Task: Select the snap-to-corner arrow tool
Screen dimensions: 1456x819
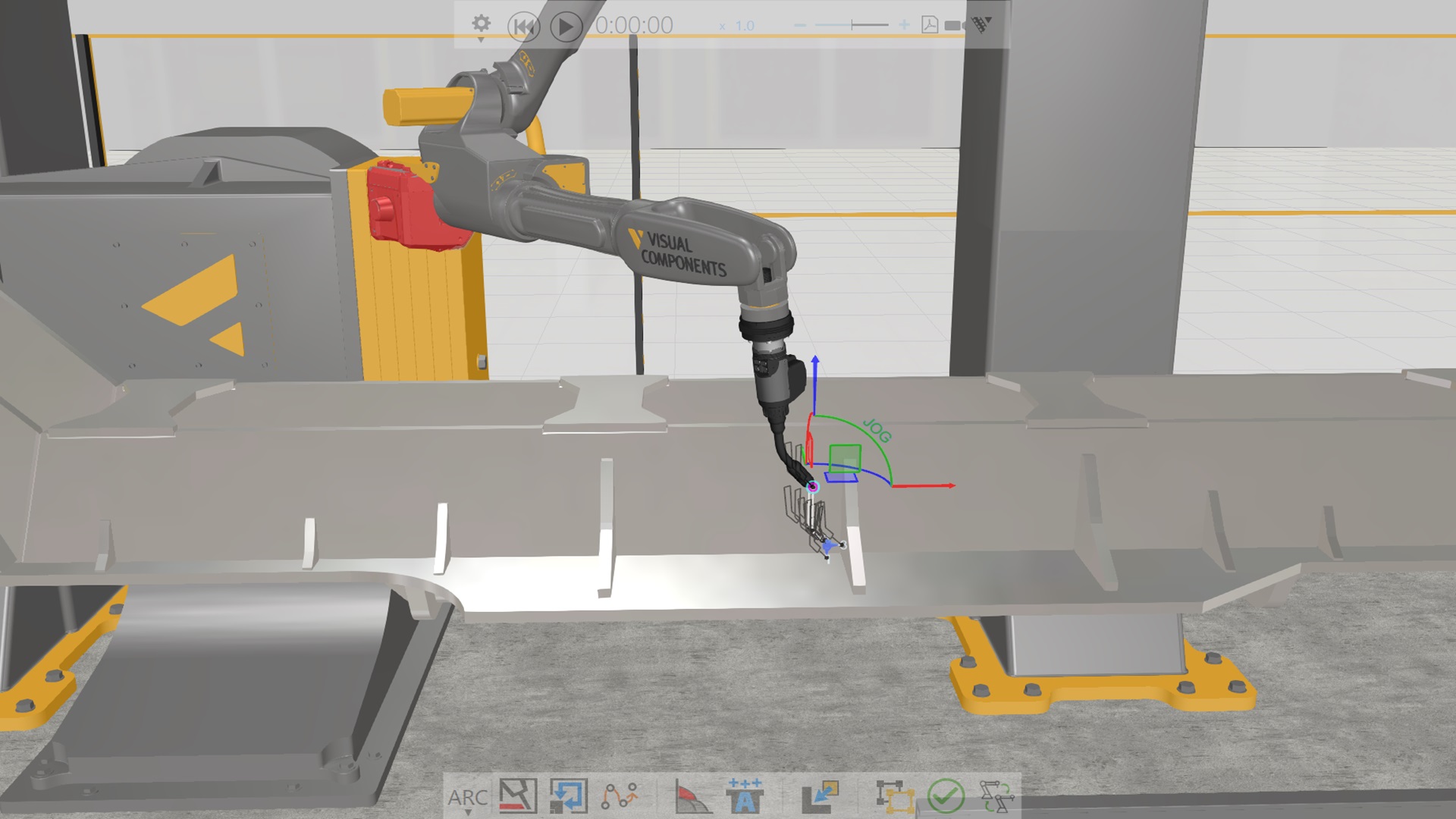Action: [820, 796]
